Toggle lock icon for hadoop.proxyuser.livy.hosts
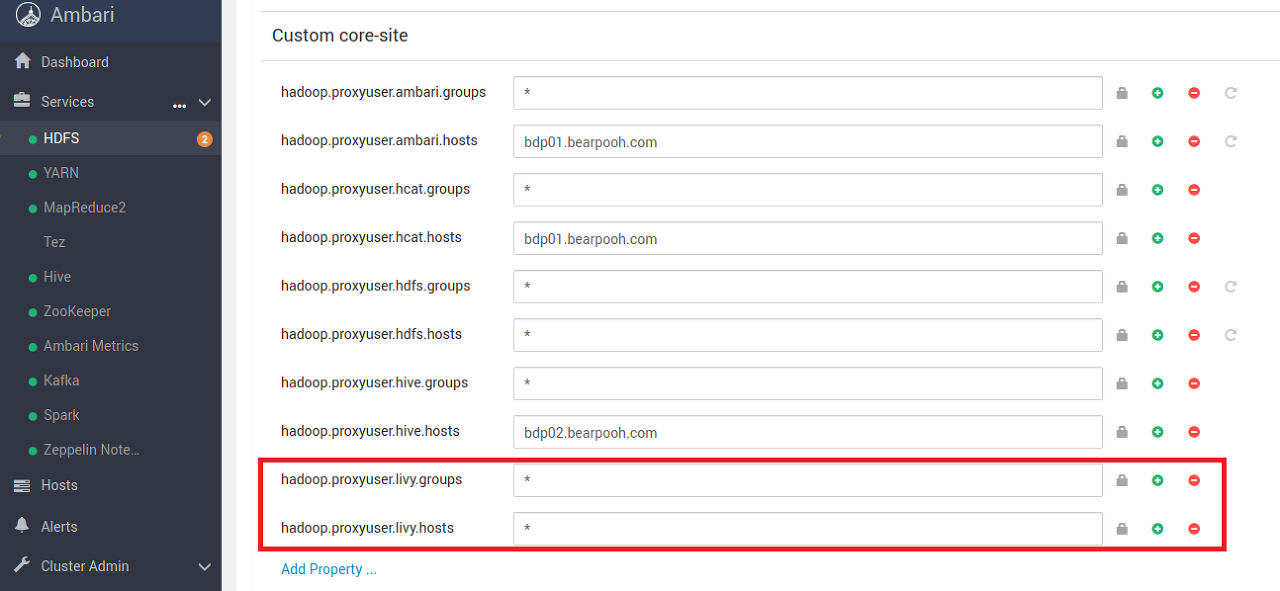Viewport: 1280px width, 591px height. tap(1122, 529)
